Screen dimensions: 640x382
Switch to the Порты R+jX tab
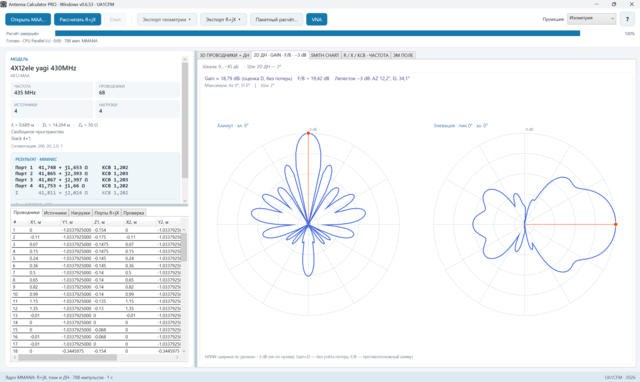107,213
